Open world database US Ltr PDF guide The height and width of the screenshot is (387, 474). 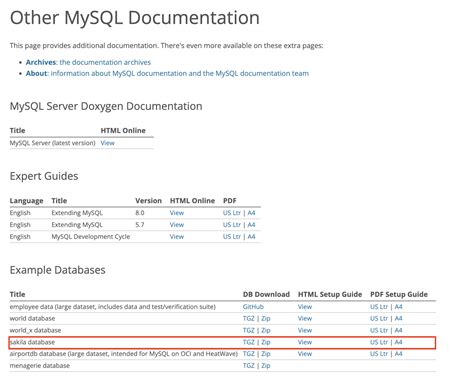coord(379,319)
